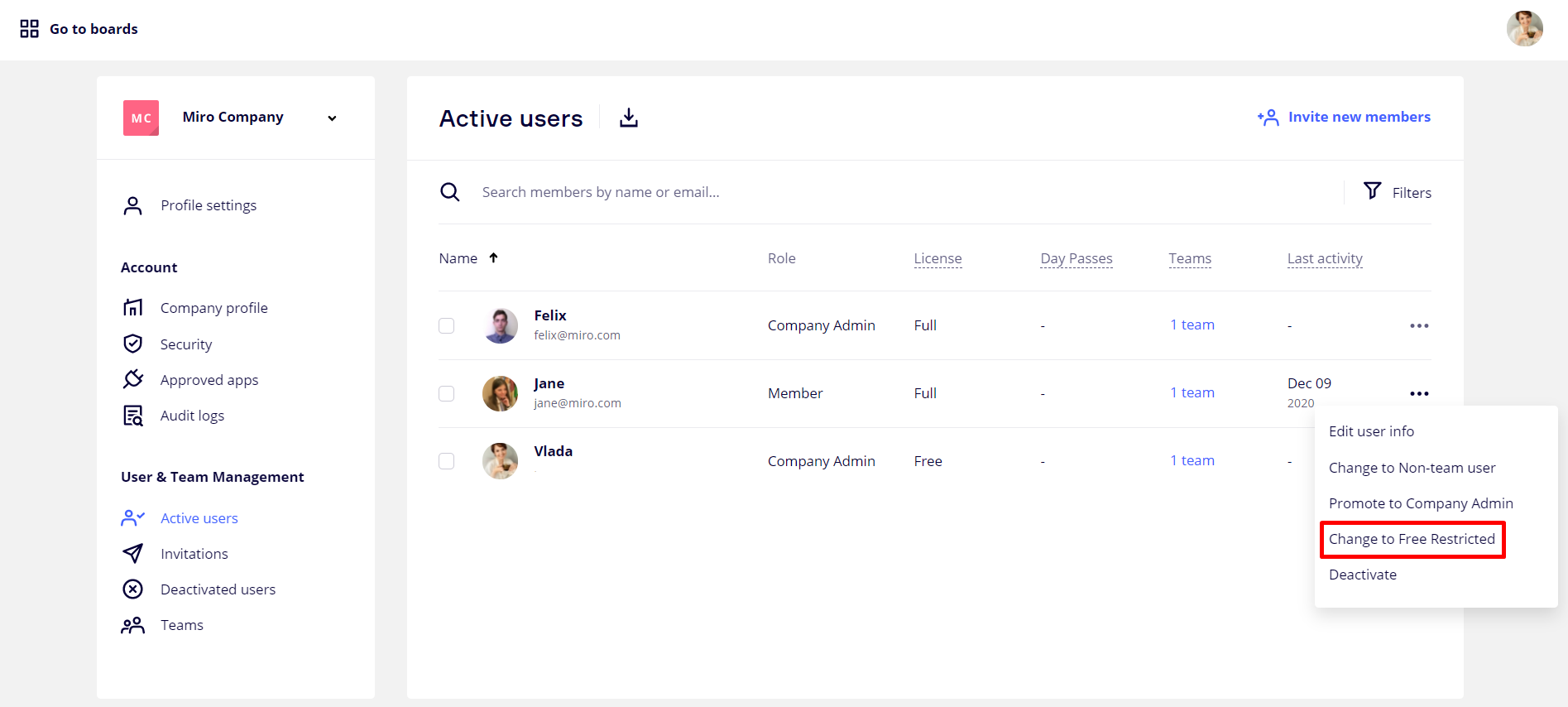The image size is (1568, 707).
Task: Tick the checkbox next to Jane
Action: [447, 393]
